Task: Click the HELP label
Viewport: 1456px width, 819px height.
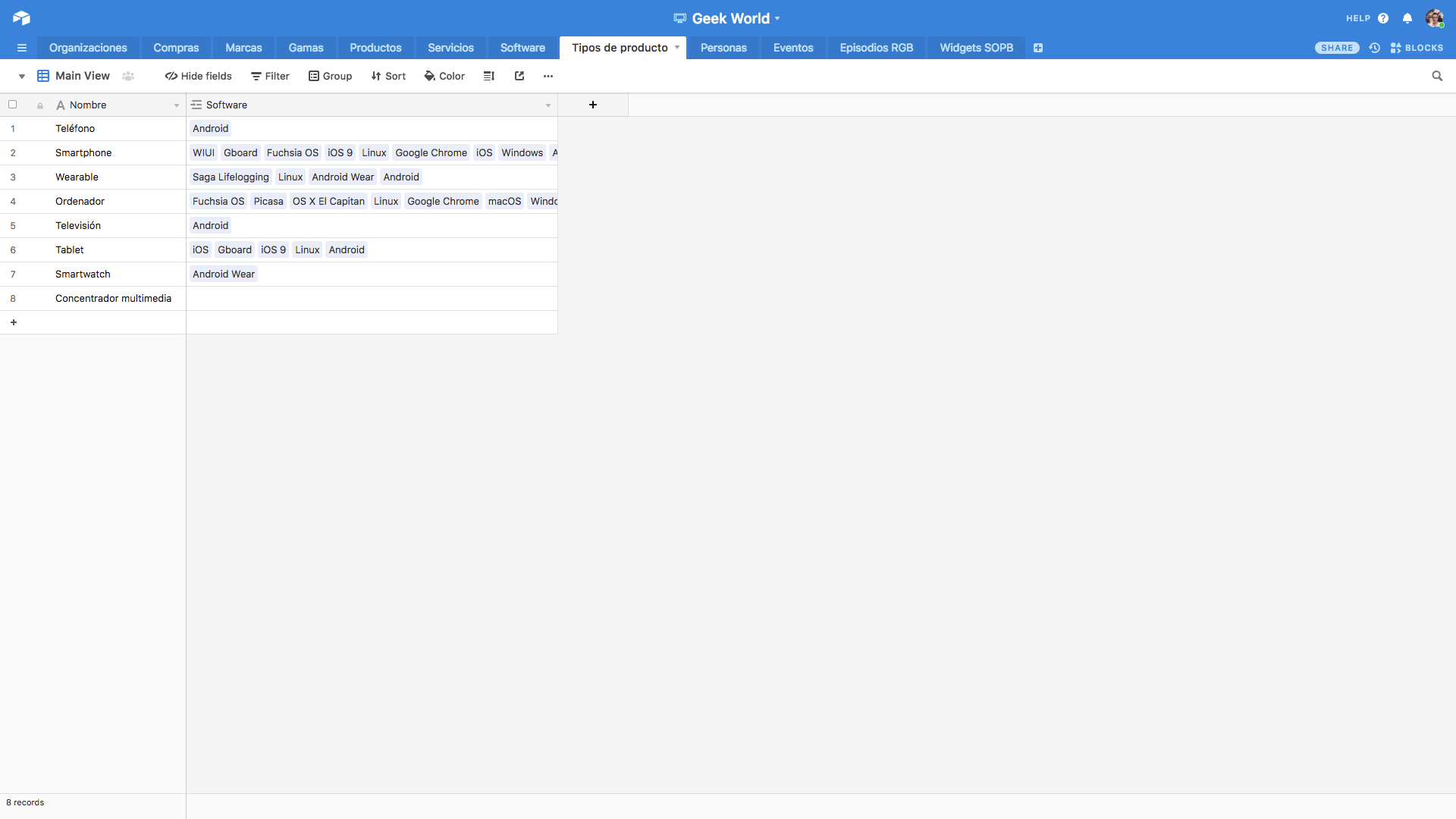Action: coord(1358,18)
